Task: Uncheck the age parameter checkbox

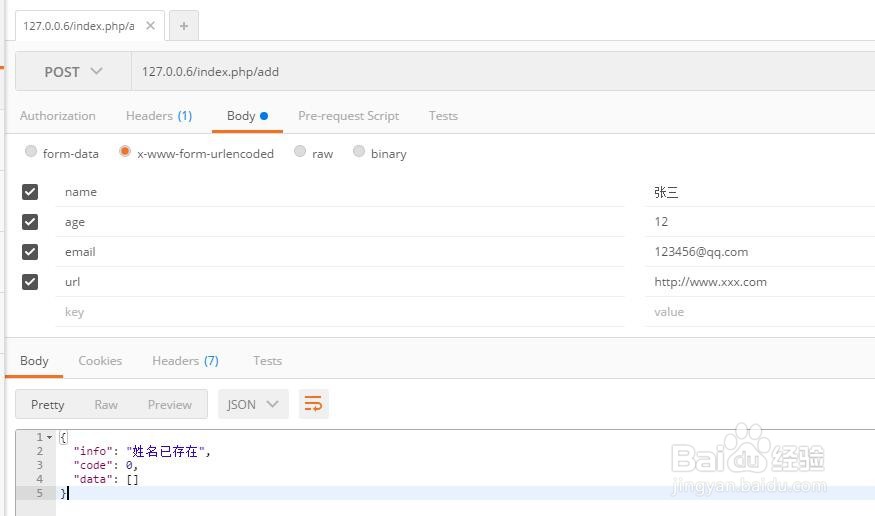Action: tap(30, 222)
